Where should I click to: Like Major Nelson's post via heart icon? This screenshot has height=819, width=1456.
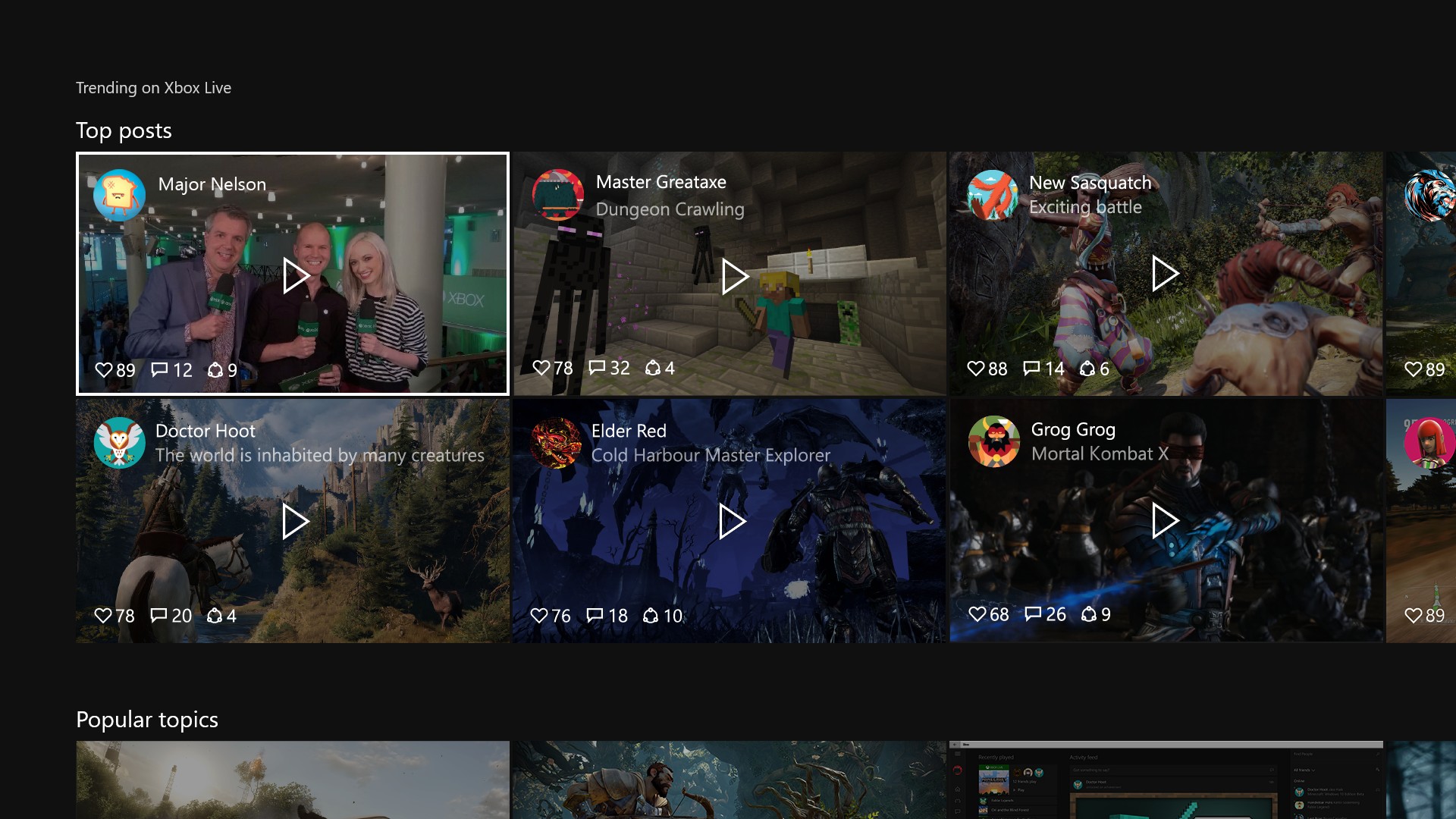click(x=104, y=370)
